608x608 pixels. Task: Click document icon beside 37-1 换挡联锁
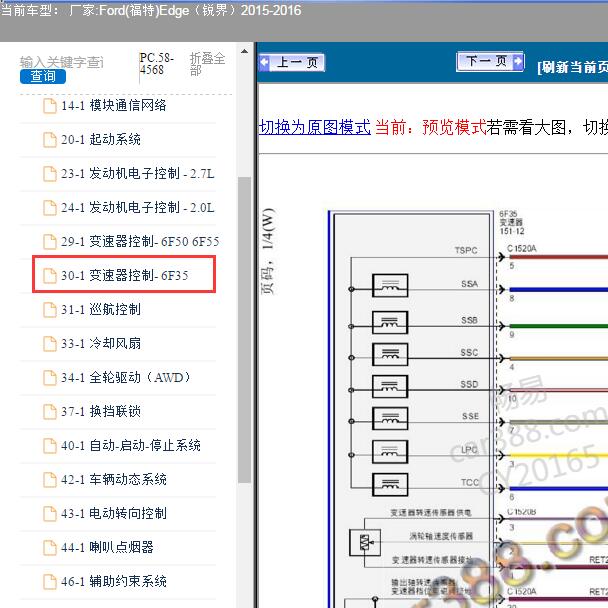[50, 412]
